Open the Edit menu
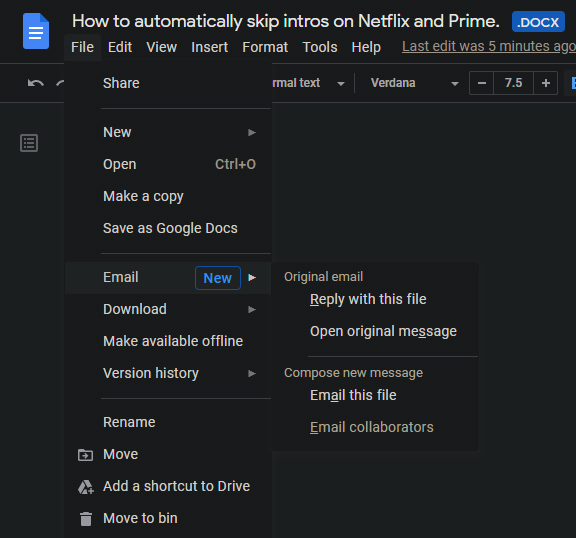This screenshot has height=538, width=576. 120,47
